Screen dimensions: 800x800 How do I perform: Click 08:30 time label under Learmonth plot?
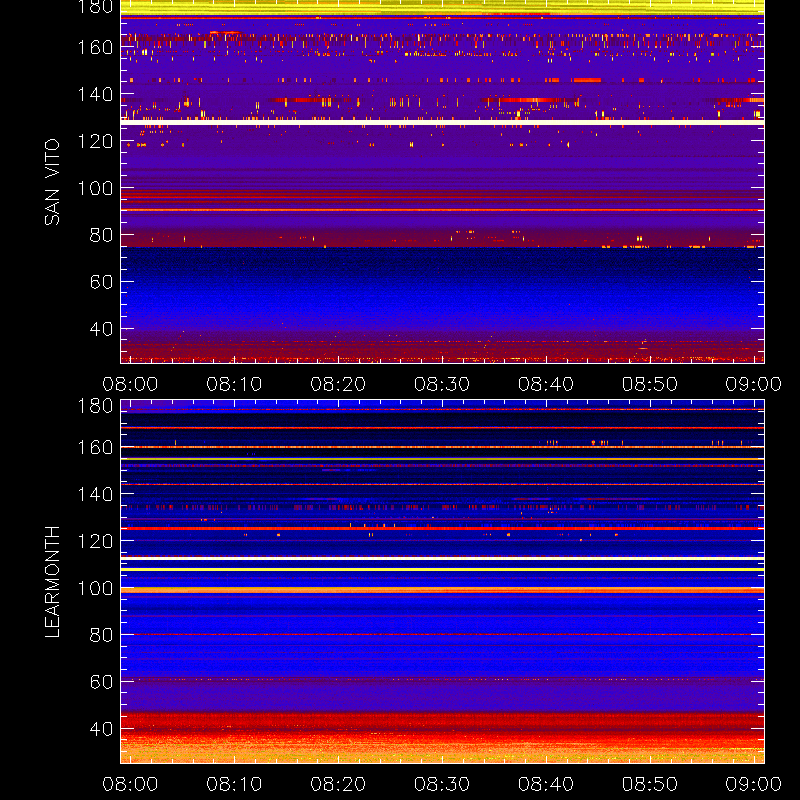tap(442, 784)
